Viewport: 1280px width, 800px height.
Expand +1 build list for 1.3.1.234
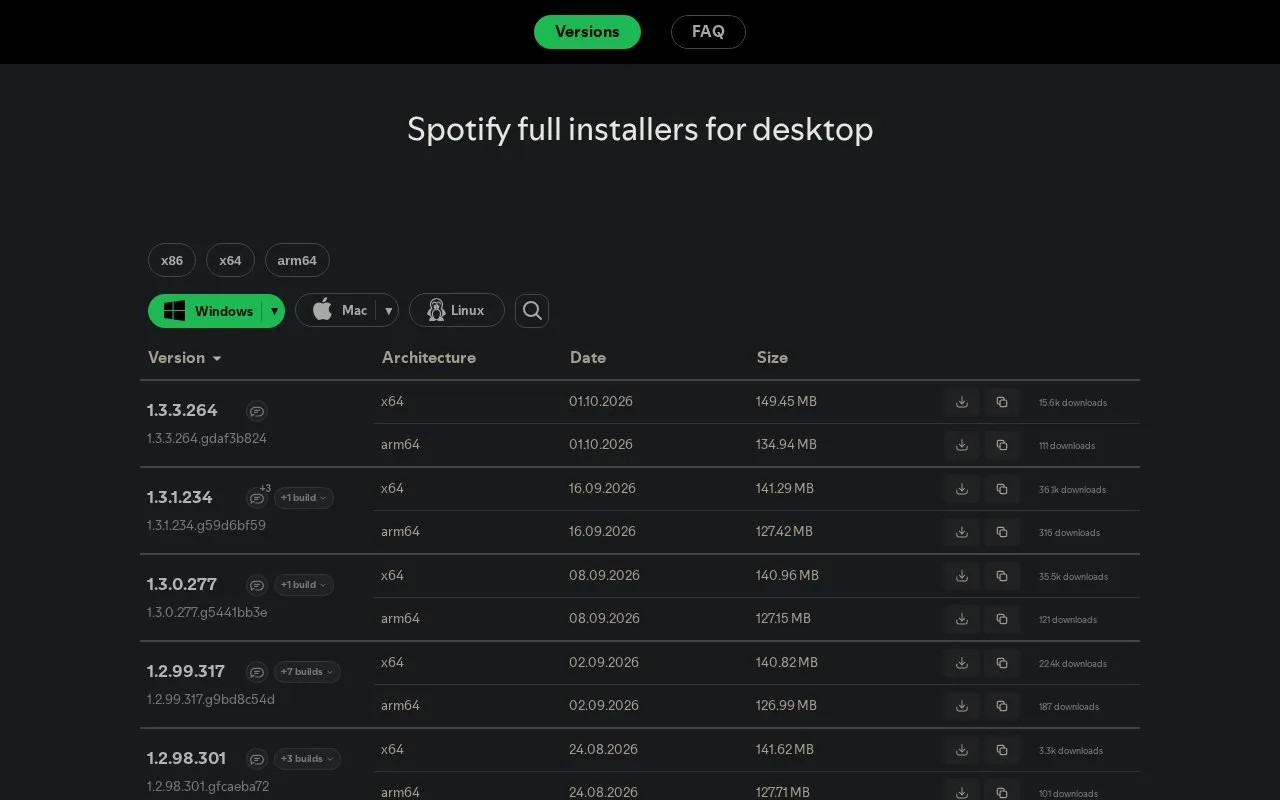point(304,498)
